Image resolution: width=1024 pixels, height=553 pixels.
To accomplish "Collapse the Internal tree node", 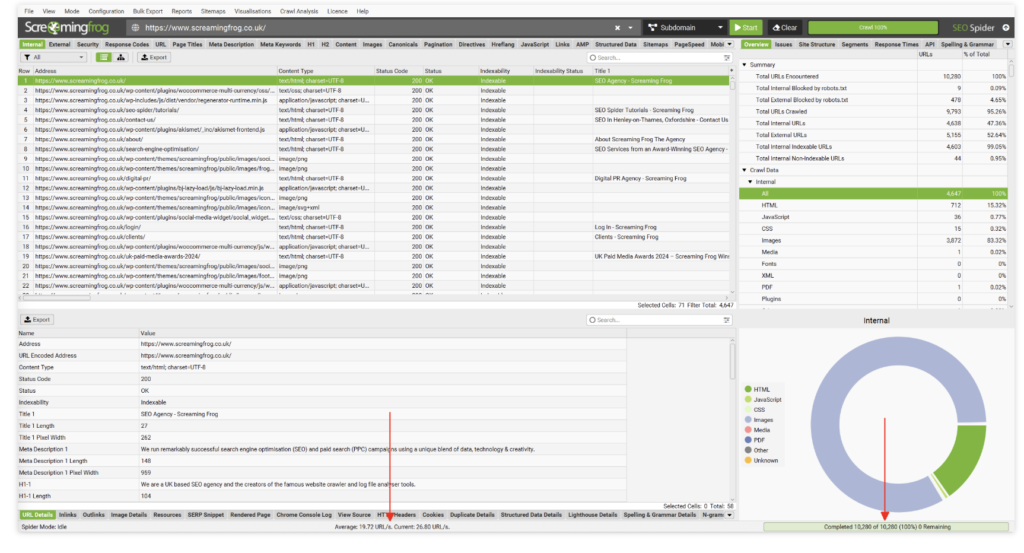I will click(x=750, y=182).
